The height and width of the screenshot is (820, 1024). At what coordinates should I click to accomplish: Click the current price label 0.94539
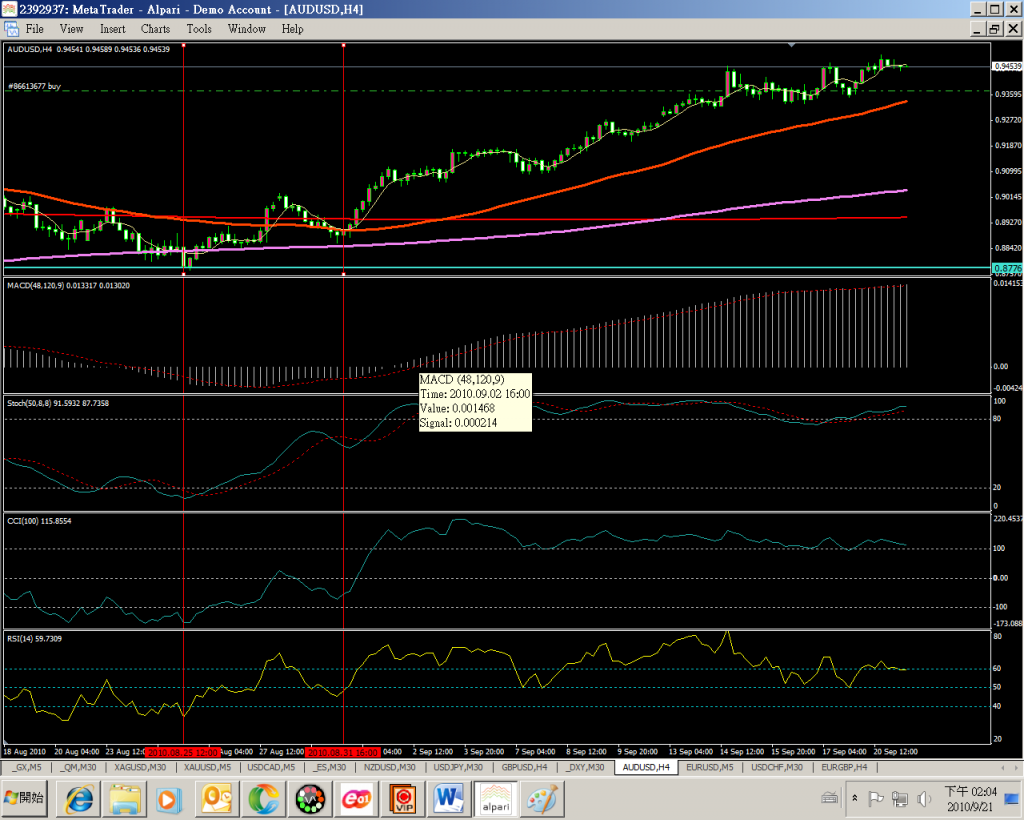click(x=1007, y=66)
